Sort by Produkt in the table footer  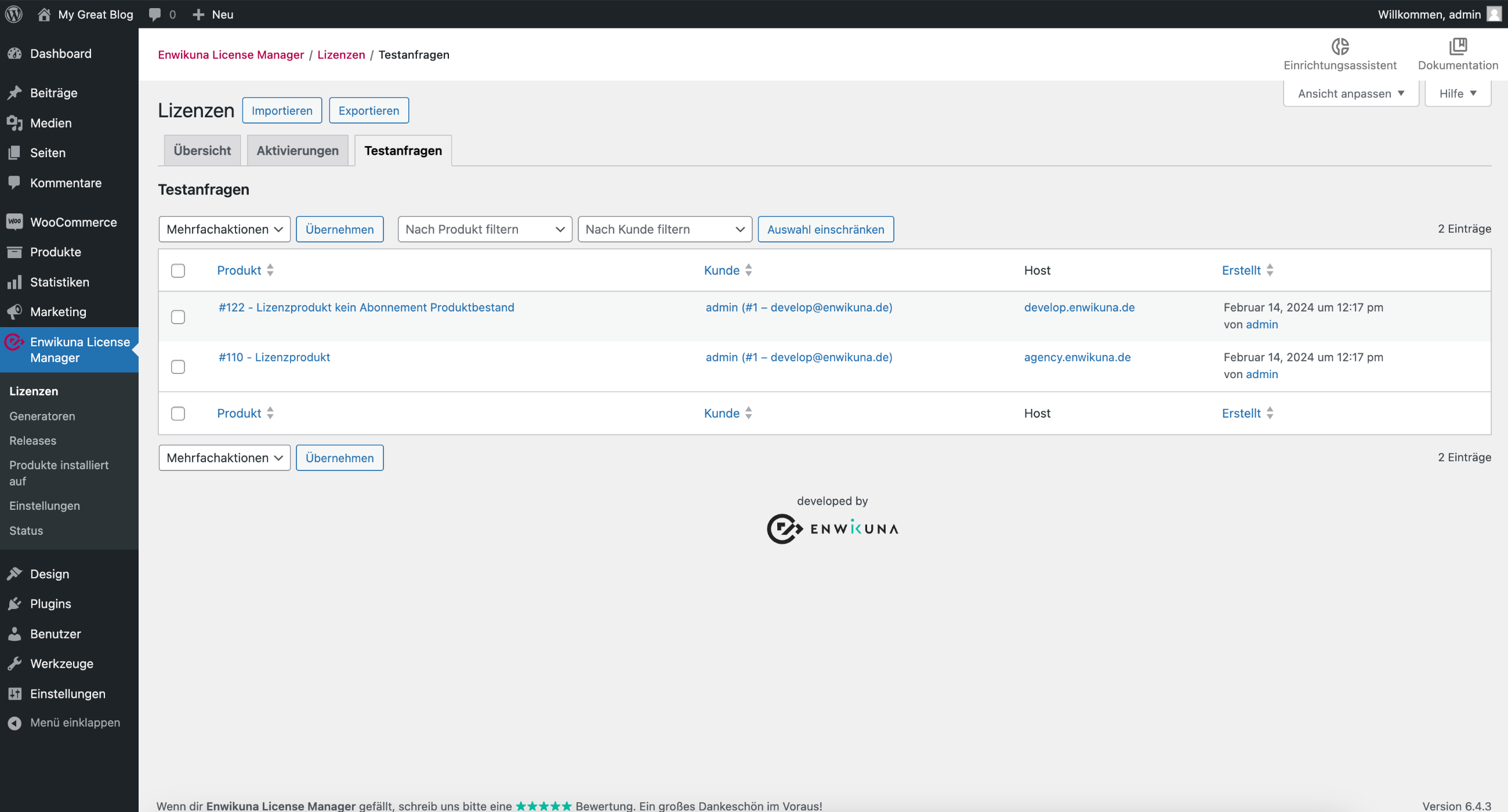245,413
